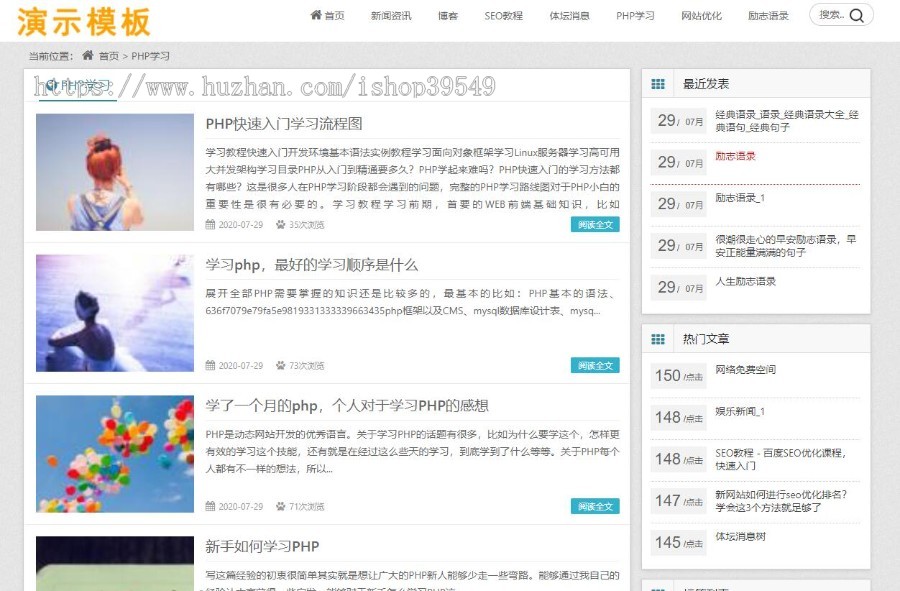Open recent post 很潮很走心的早安励志语录
Screen dimensions: 900x591
click(x=786, y=246)
